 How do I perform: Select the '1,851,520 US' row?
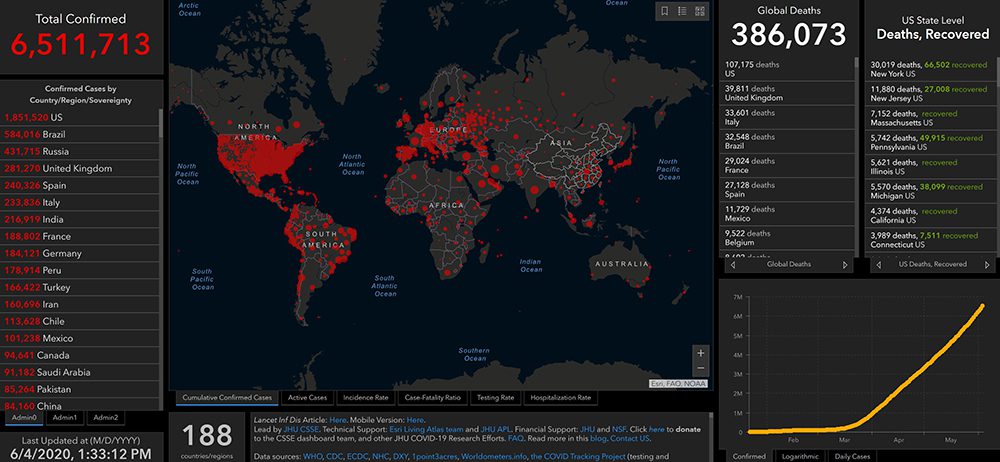click(x=80, y=117)
